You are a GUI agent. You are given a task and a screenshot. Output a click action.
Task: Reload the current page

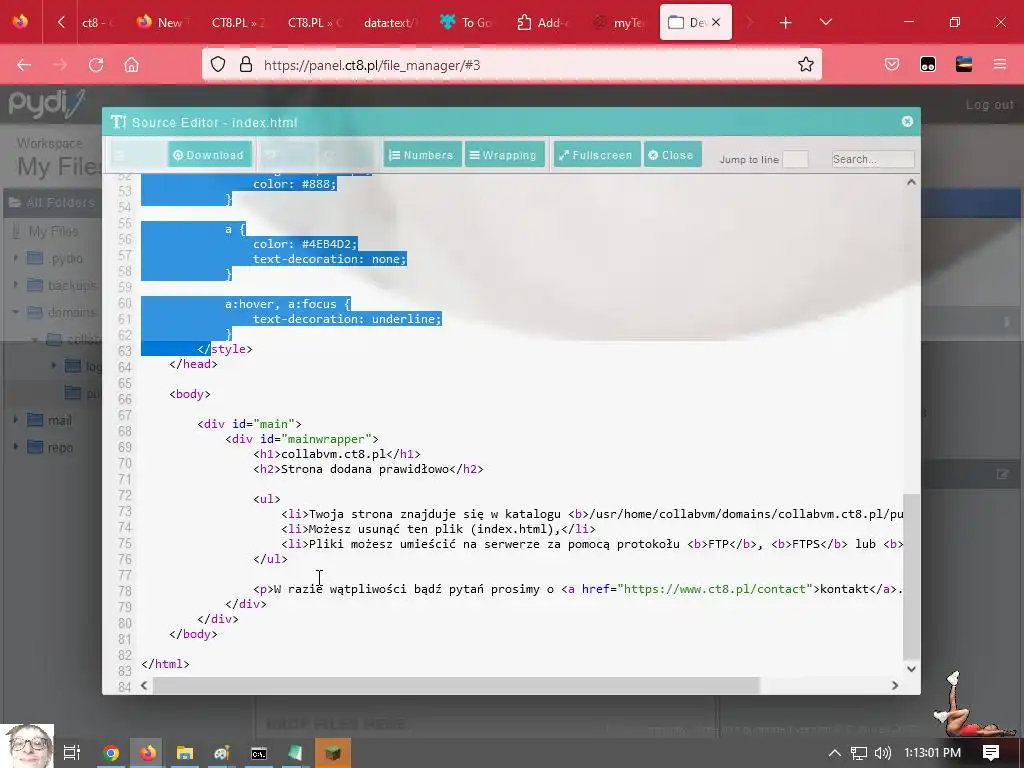(96, 65)
